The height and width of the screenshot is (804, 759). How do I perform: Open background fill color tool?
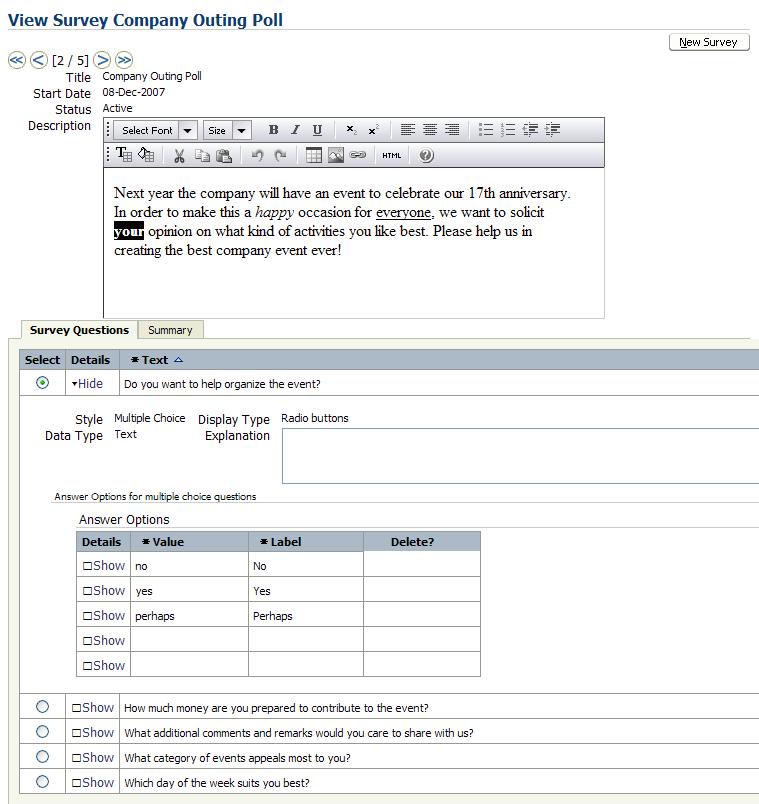tap(146, 155)
